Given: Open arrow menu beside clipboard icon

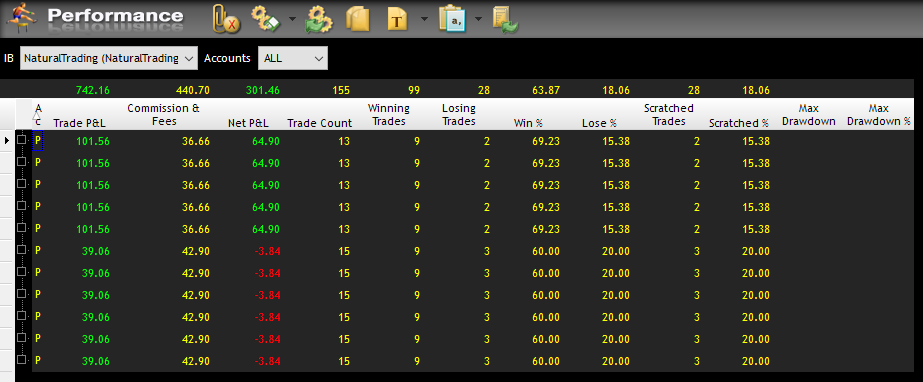Looking at the screenshot, I should [478, 19].
